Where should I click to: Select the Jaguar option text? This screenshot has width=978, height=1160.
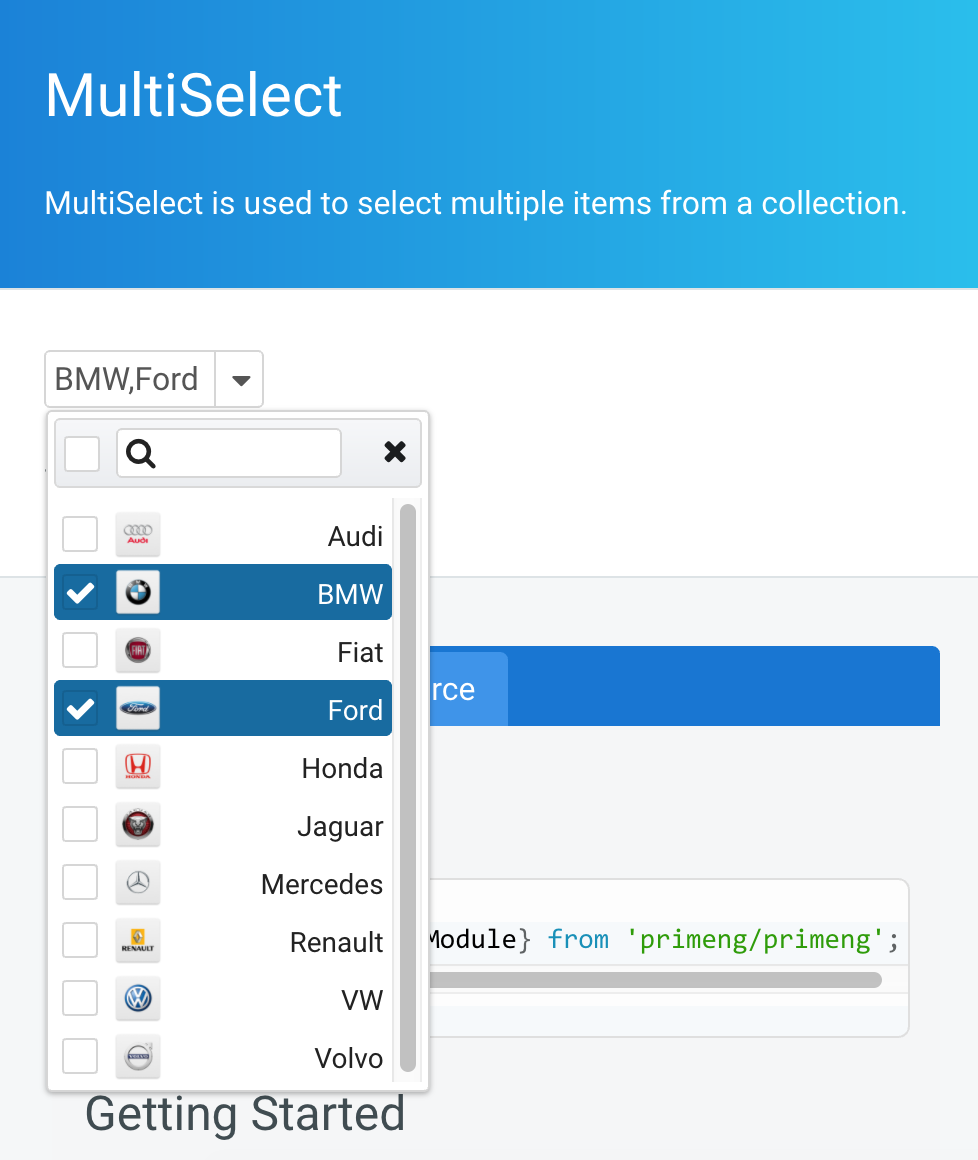click(340, 827)
